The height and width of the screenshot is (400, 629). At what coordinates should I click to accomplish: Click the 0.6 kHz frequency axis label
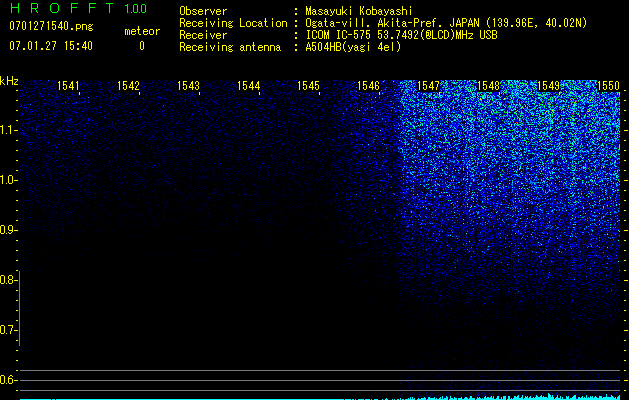(7, 380)
